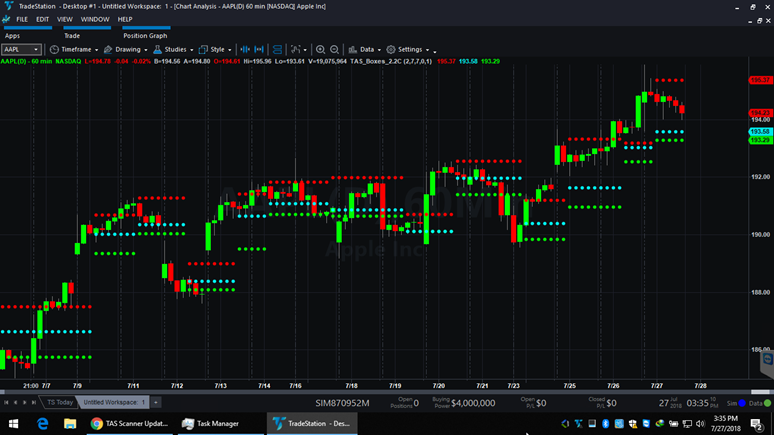The height and width of the screenshot is (435, 774).
Task: Go to next workspace tab arrow
Action: tap(25, 402)
